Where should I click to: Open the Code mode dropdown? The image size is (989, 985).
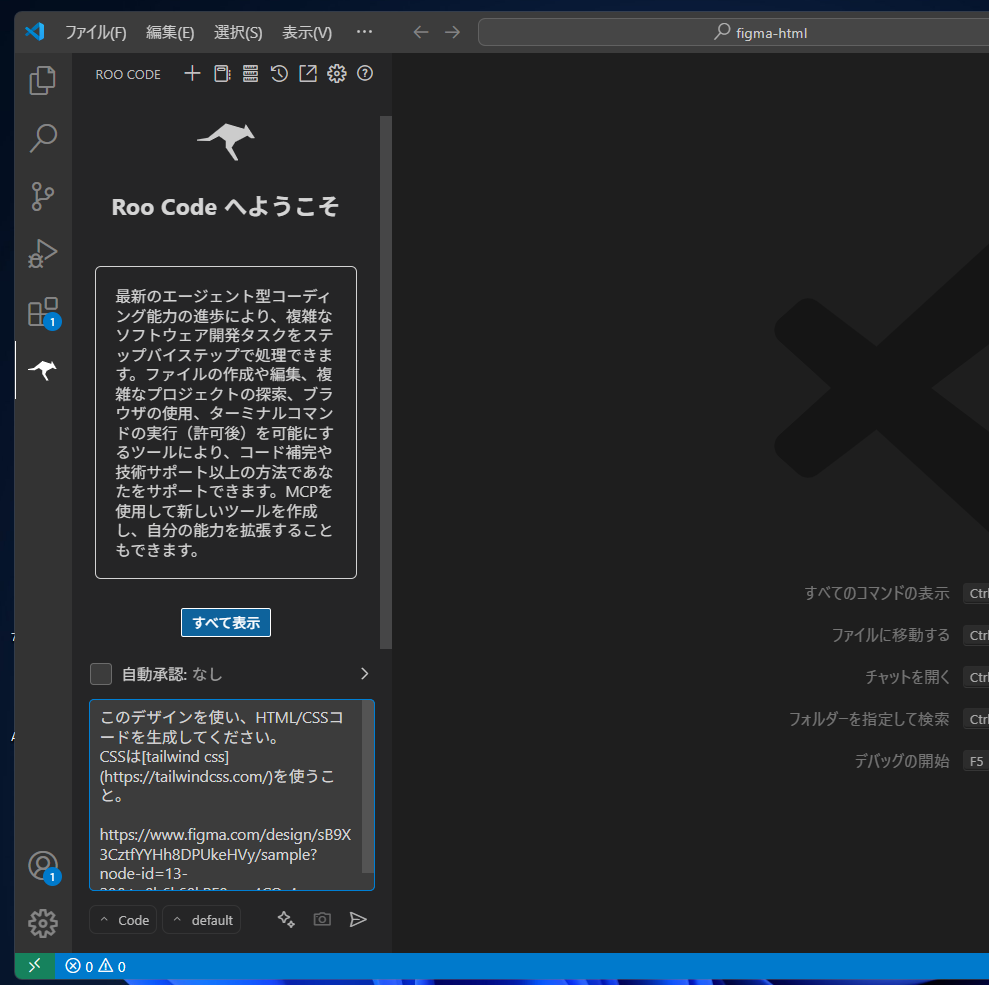click(x=124, y=920)
